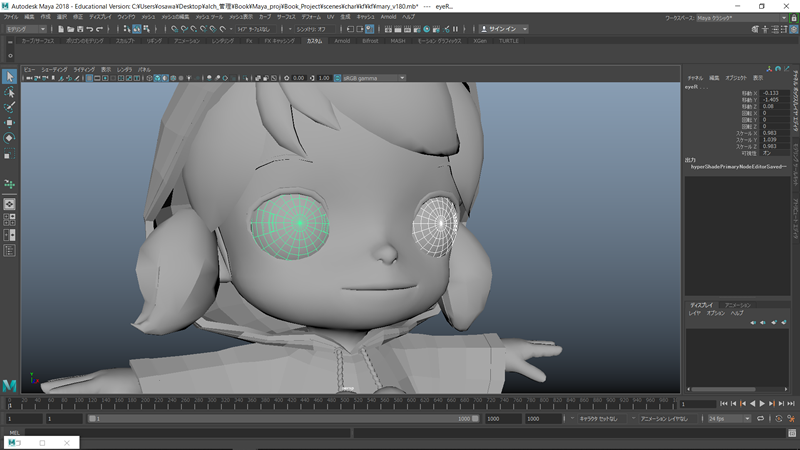The image size is (800, 450).
Task: Toggle snap to points magnet
Action: 194,29
